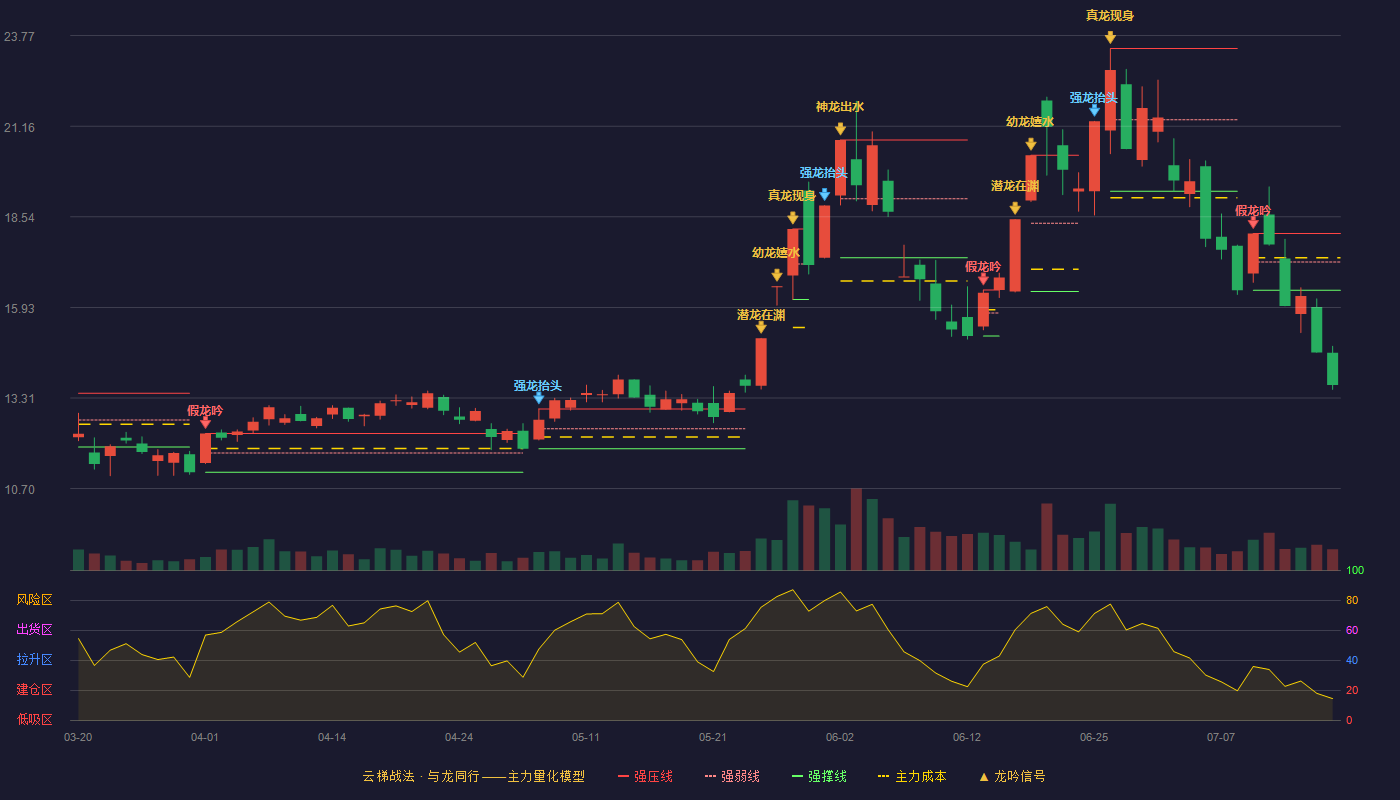This screenshot has width=1400, height=800.
Task: Click the 13.31 price axis label
Action: (19, 399)
